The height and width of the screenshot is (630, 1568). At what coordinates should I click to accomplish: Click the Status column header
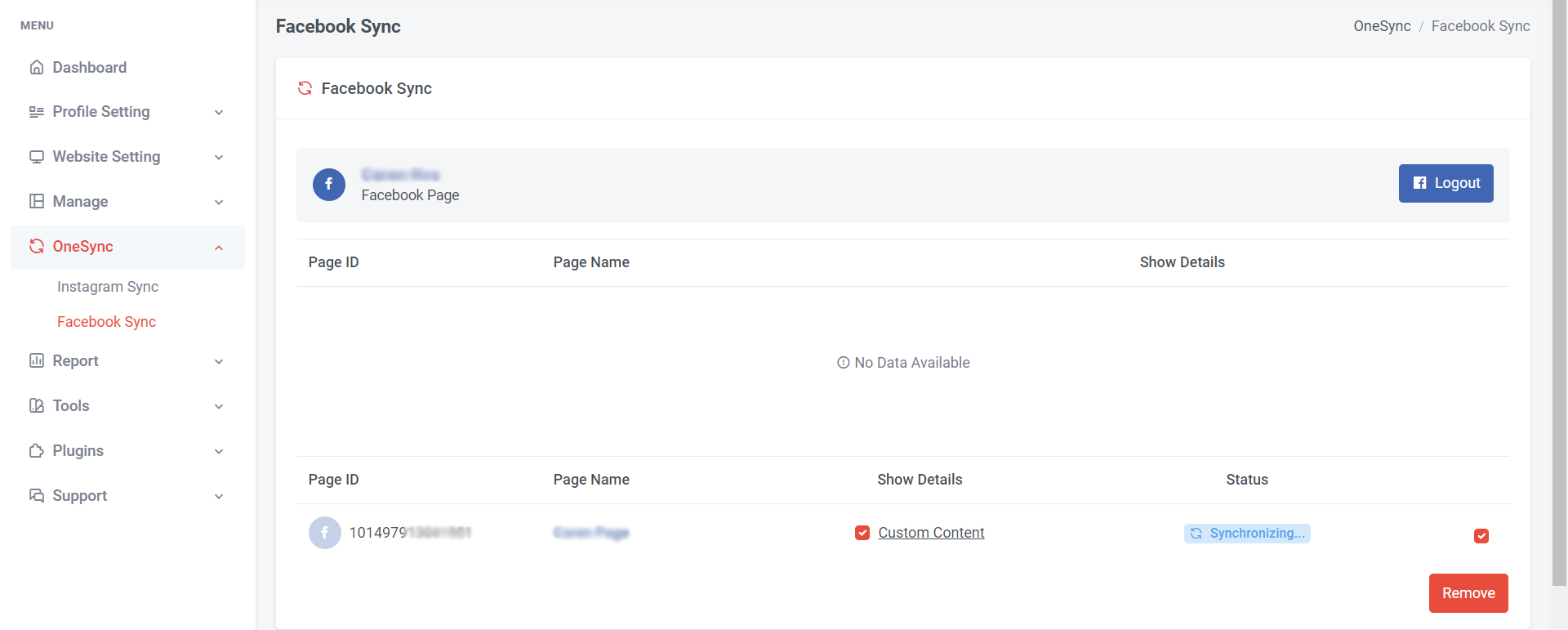pyautogui.click(x=1247, y=480)
